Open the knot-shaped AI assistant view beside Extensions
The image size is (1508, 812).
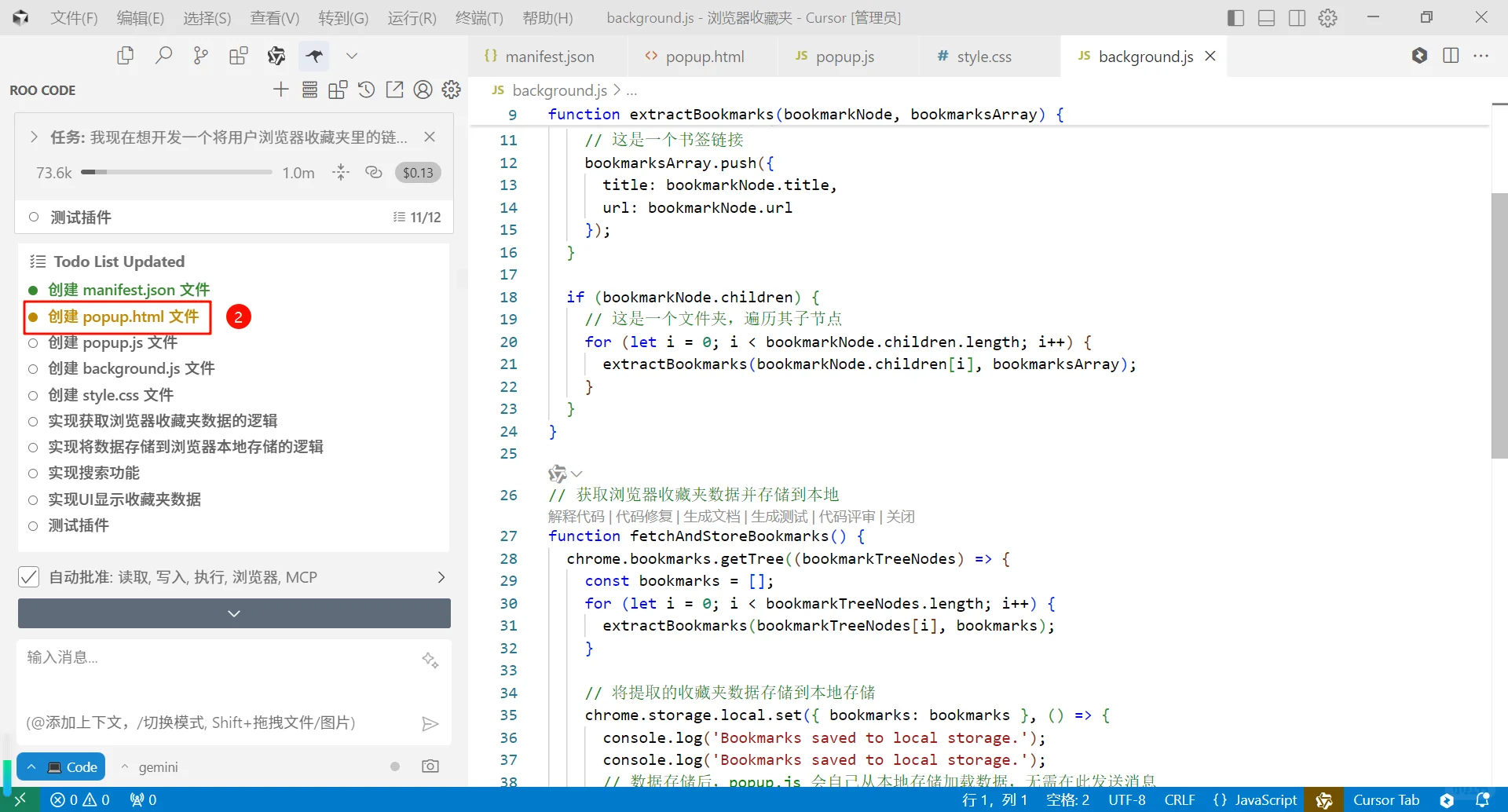coord(276,56)
